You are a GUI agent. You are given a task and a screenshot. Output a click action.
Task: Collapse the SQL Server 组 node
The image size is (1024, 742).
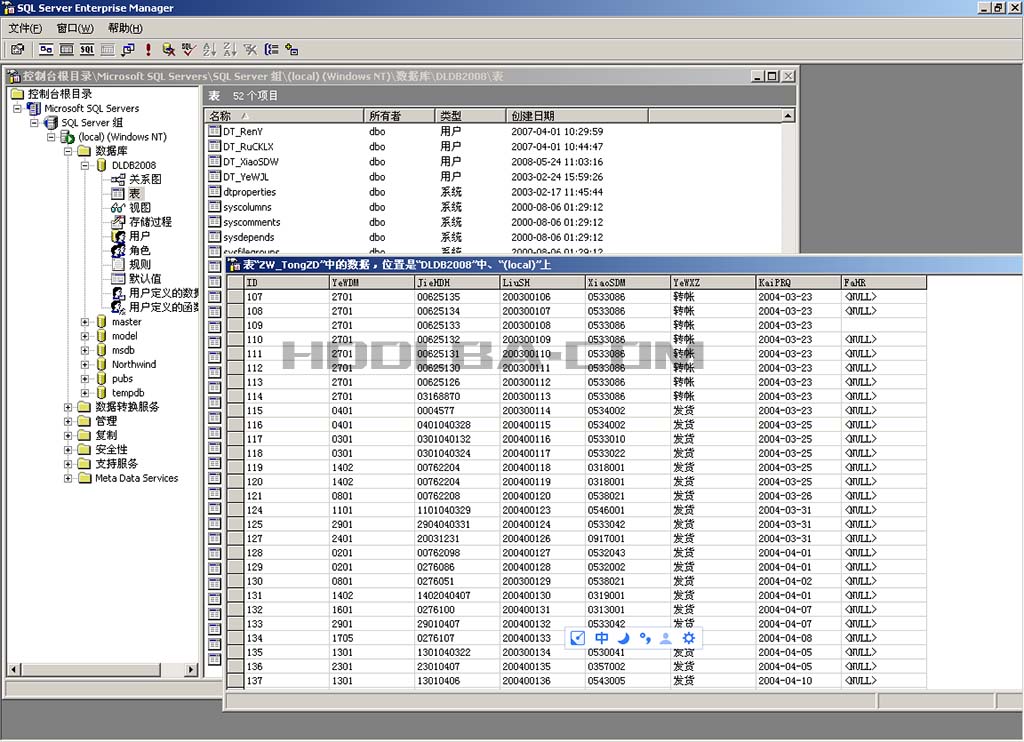(x=35, y=122)
